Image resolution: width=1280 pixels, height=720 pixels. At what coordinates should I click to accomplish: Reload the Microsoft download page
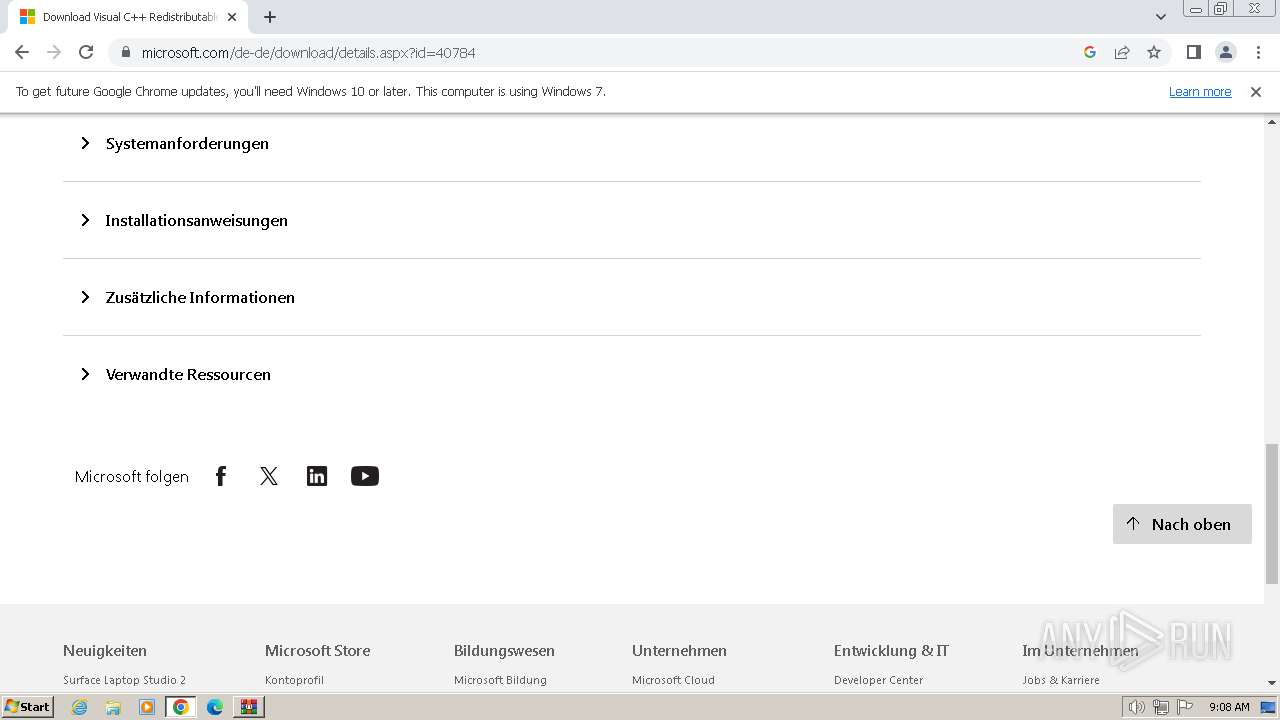(86, 52)
